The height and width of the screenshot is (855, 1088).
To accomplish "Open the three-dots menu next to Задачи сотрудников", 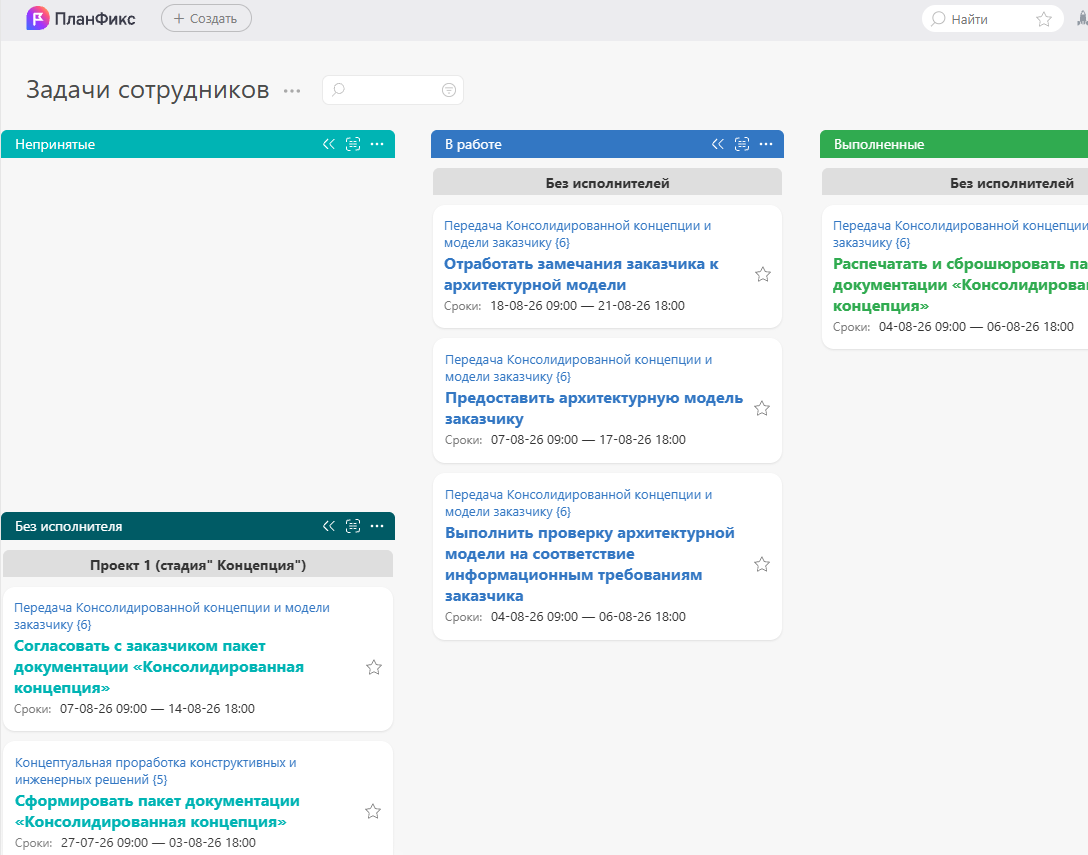I will coord(292,91).
